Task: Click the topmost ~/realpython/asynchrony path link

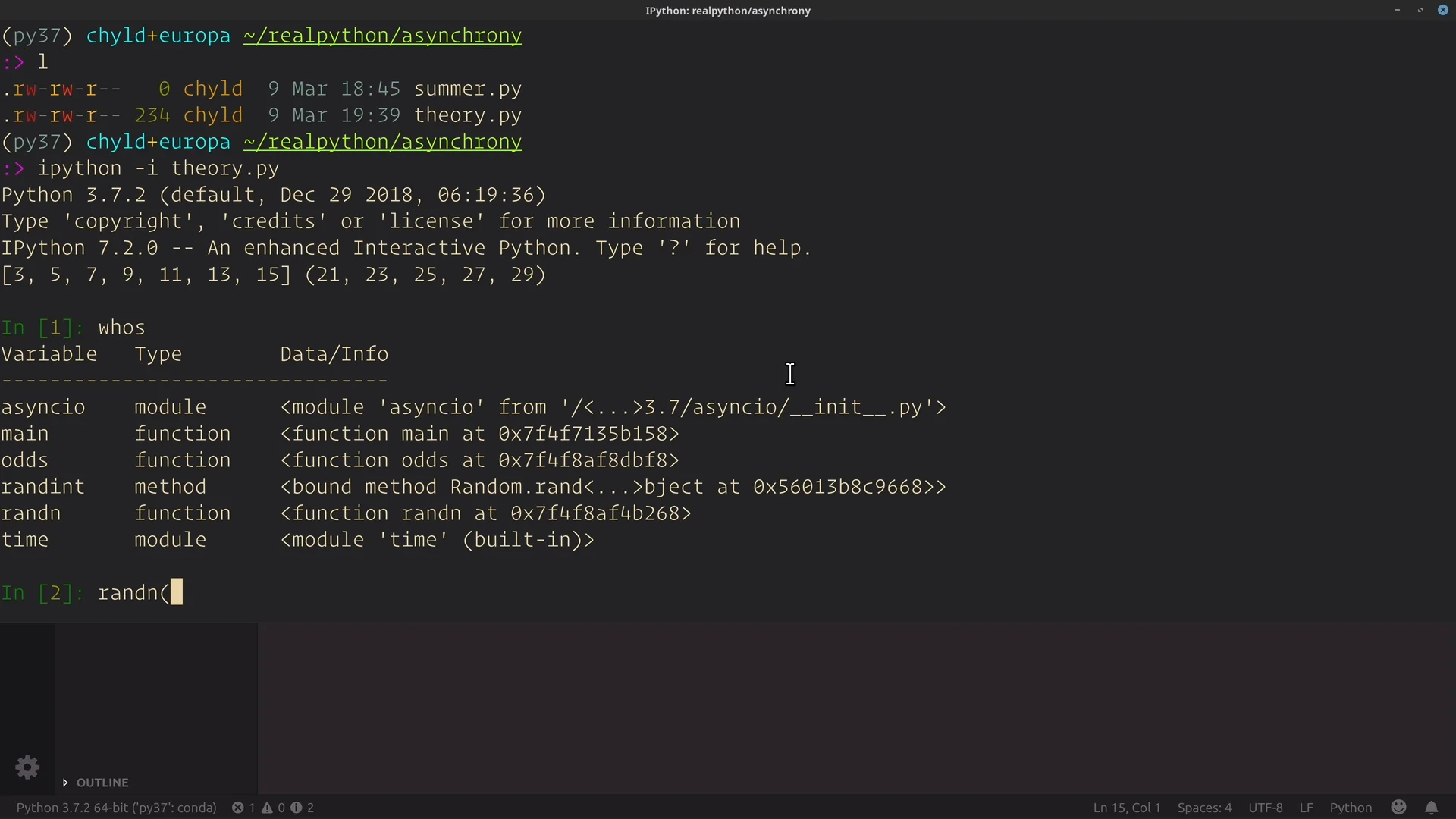Action: point(382,36)
